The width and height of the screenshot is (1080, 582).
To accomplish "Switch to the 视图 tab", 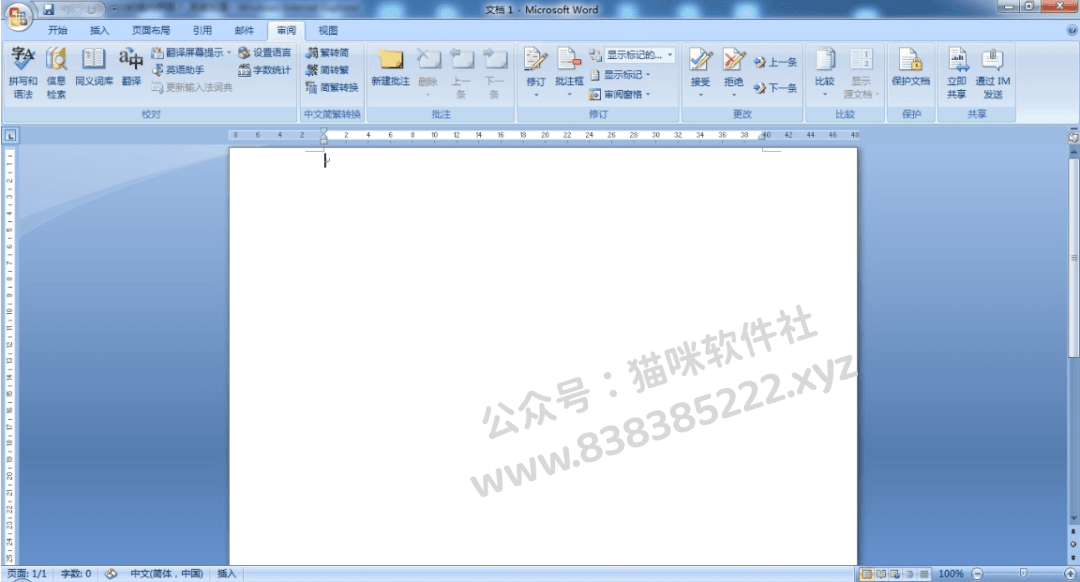I will 328,30.
